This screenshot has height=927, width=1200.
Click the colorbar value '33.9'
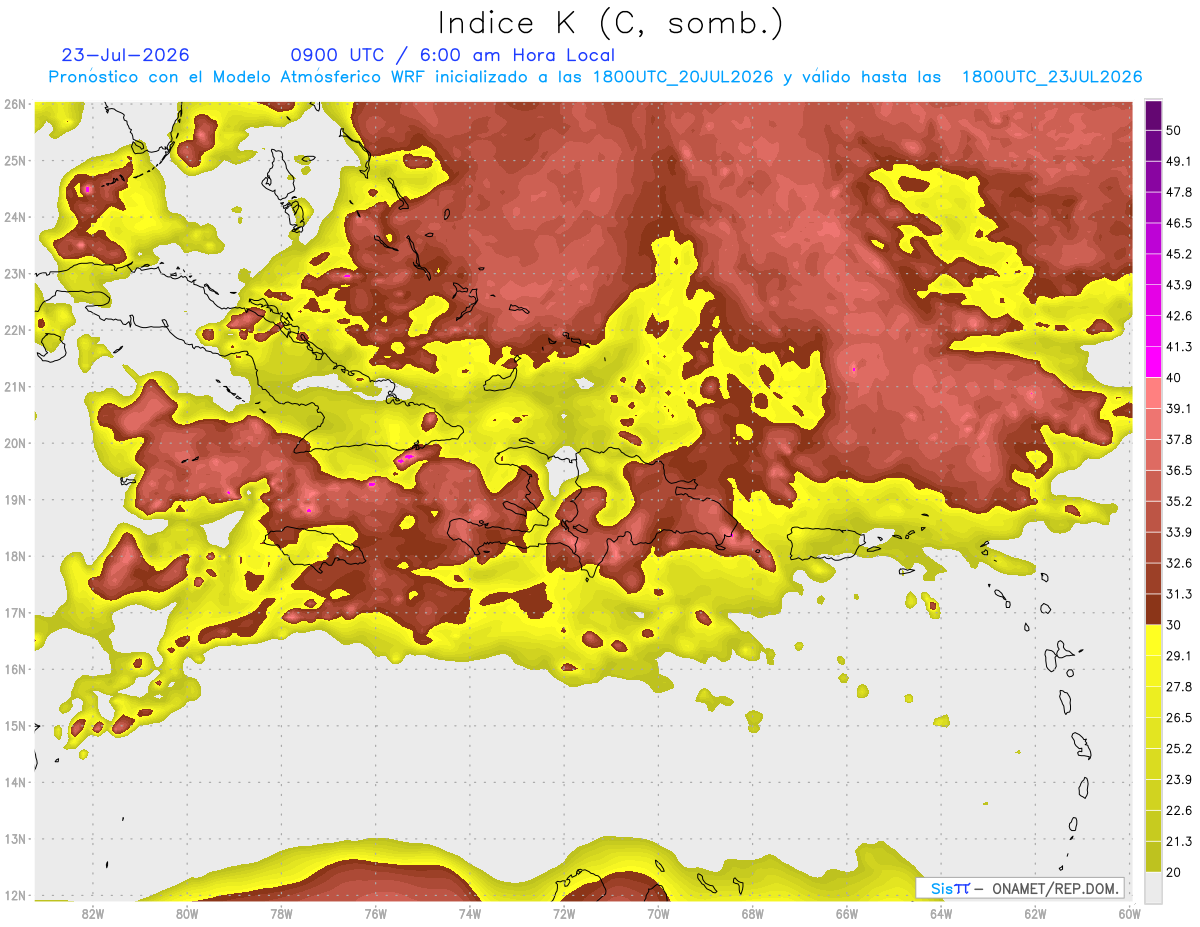coord(1179,532)
